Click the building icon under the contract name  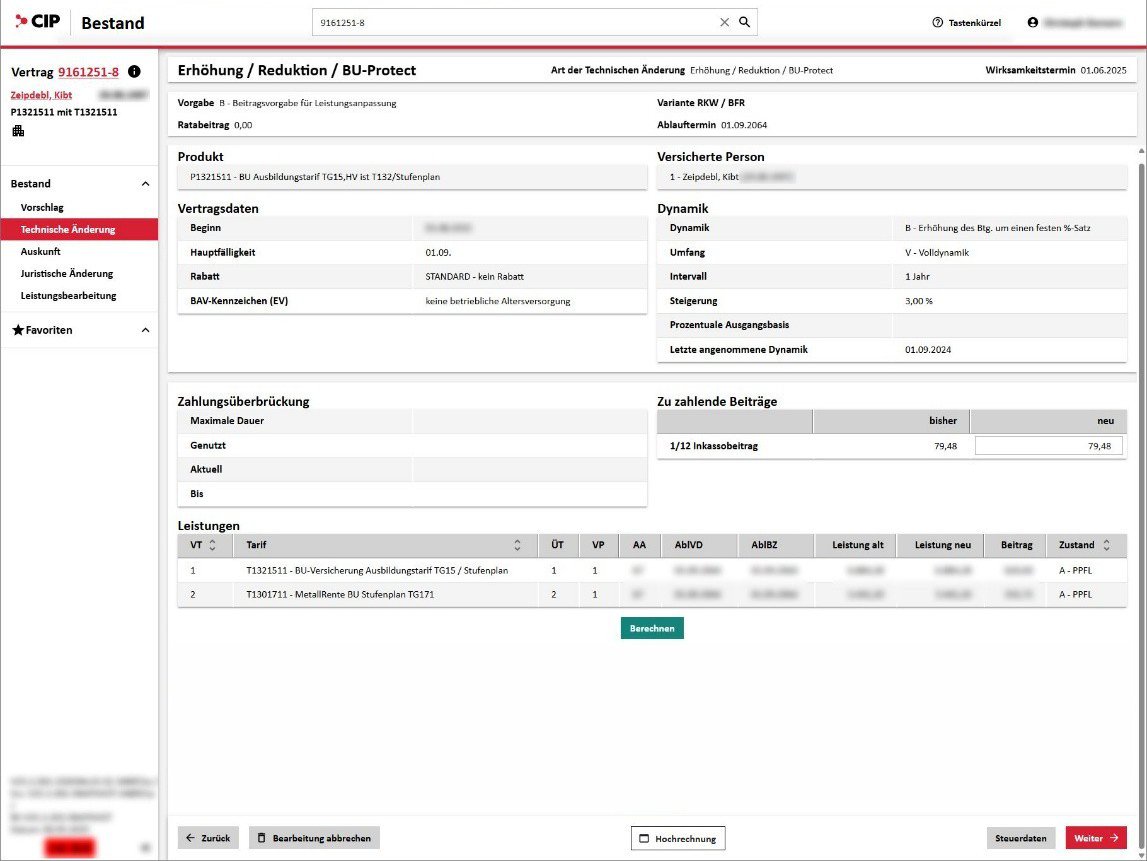[18, 131]
